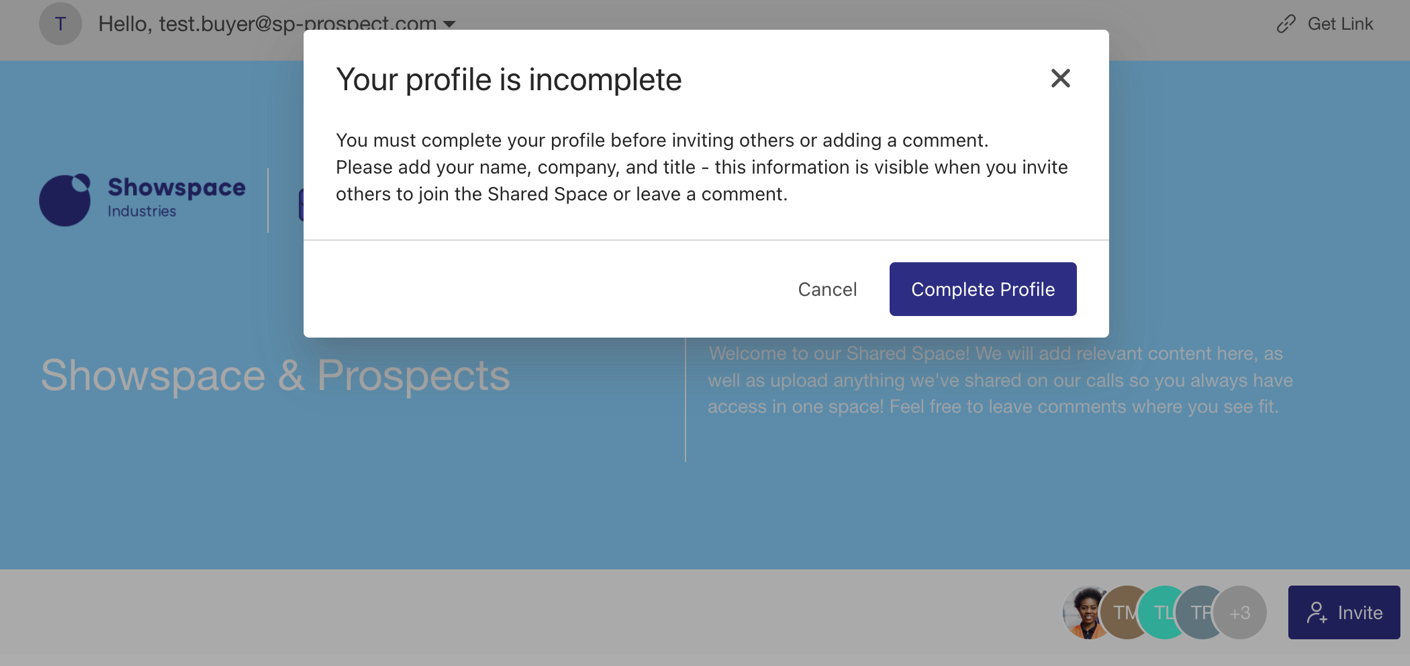Invite someone using the Invite button

click(1343, 612)
